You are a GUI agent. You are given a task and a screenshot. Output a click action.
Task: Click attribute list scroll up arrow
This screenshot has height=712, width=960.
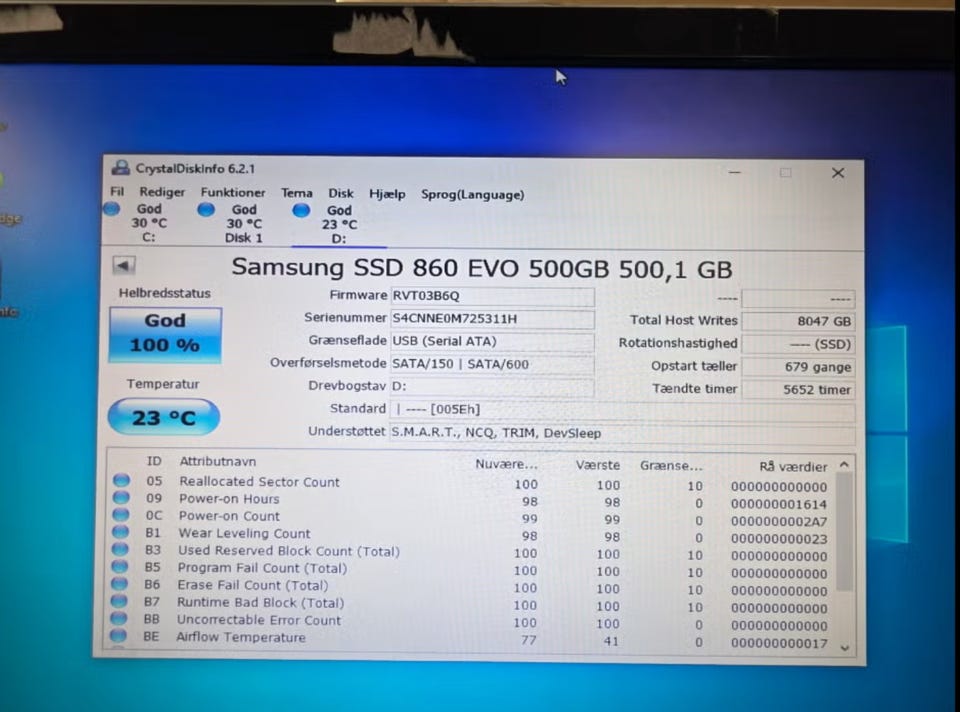(x=844, y=465)
